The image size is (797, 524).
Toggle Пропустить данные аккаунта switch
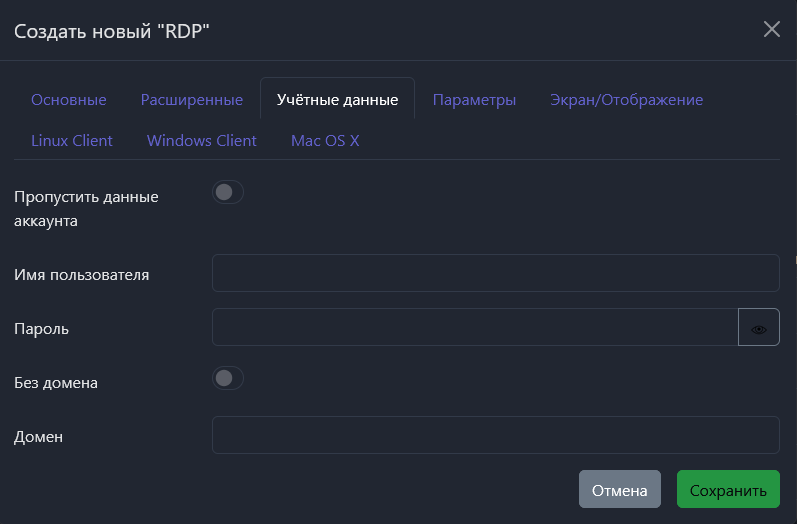point(228,192)
